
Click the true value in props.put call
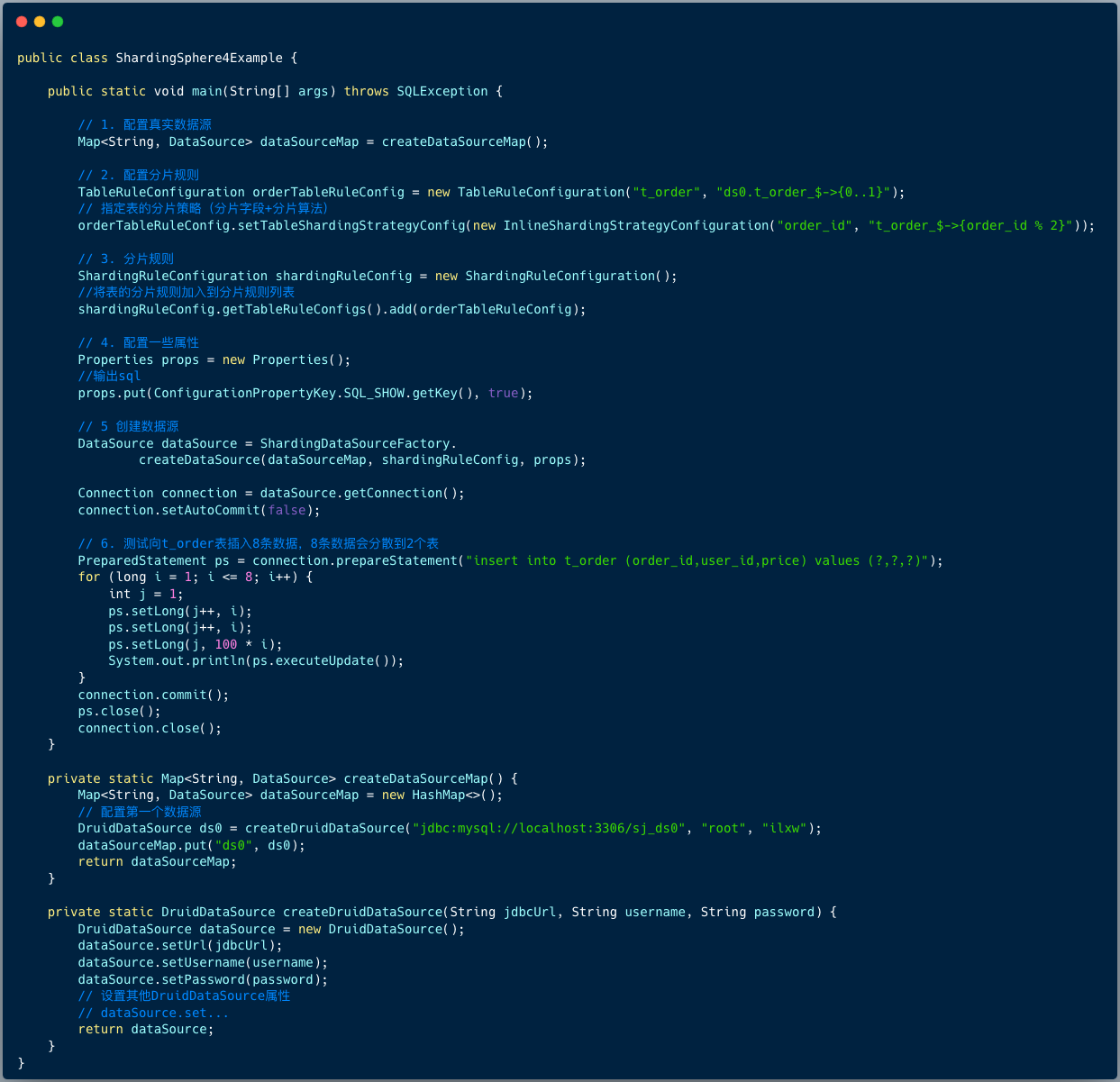(x=503, y=393)
